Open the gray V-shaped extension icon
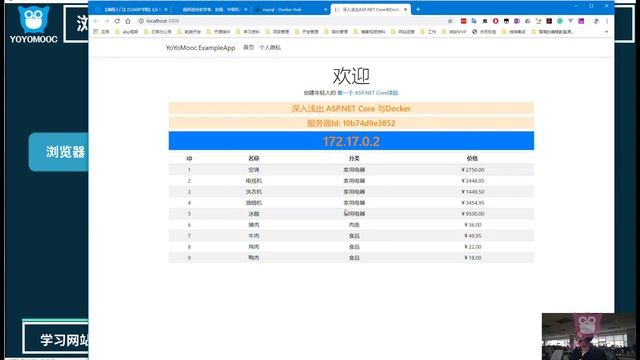 (x=570, y=21)
